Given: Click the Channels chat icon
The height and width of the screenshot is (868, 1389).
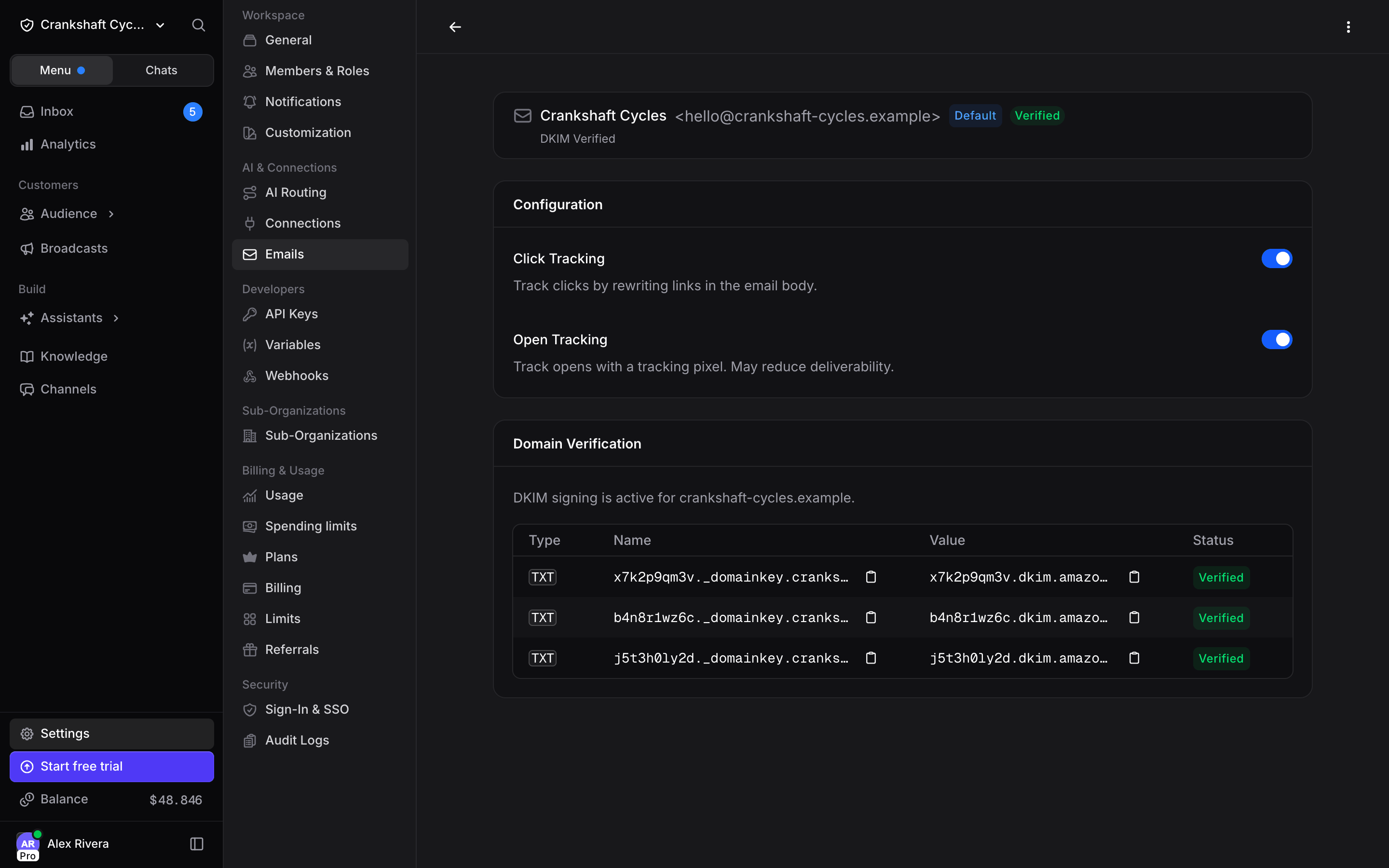Looking at the screenshot, I should coord(27,389).
